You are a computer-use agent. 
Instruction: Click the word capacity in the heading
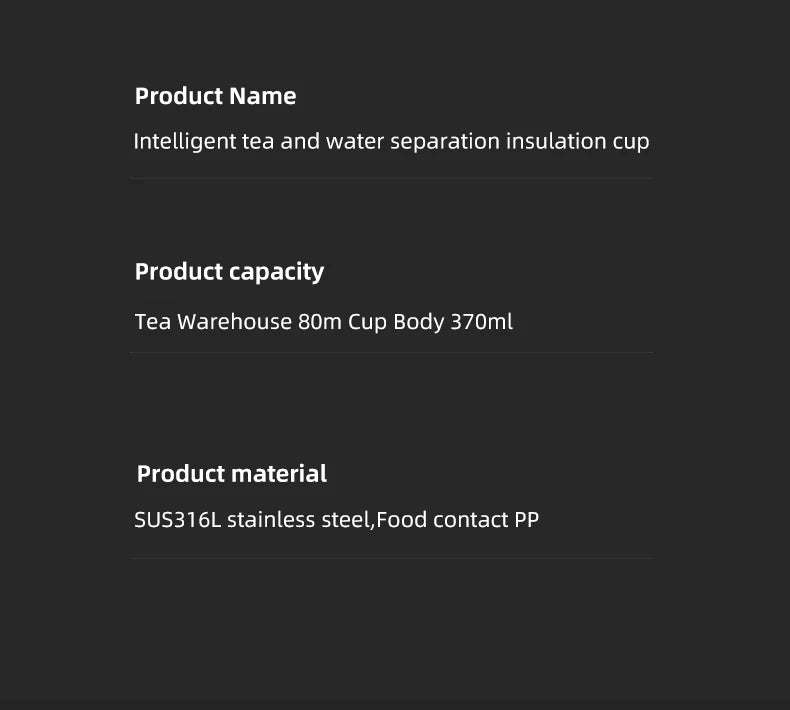[x=276, y=272]
